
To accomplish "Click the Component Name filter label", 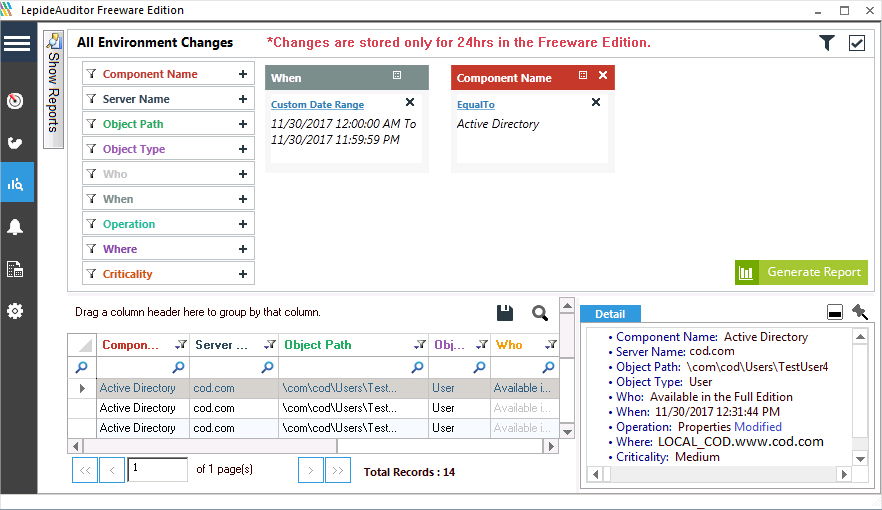I will point(150,74).
